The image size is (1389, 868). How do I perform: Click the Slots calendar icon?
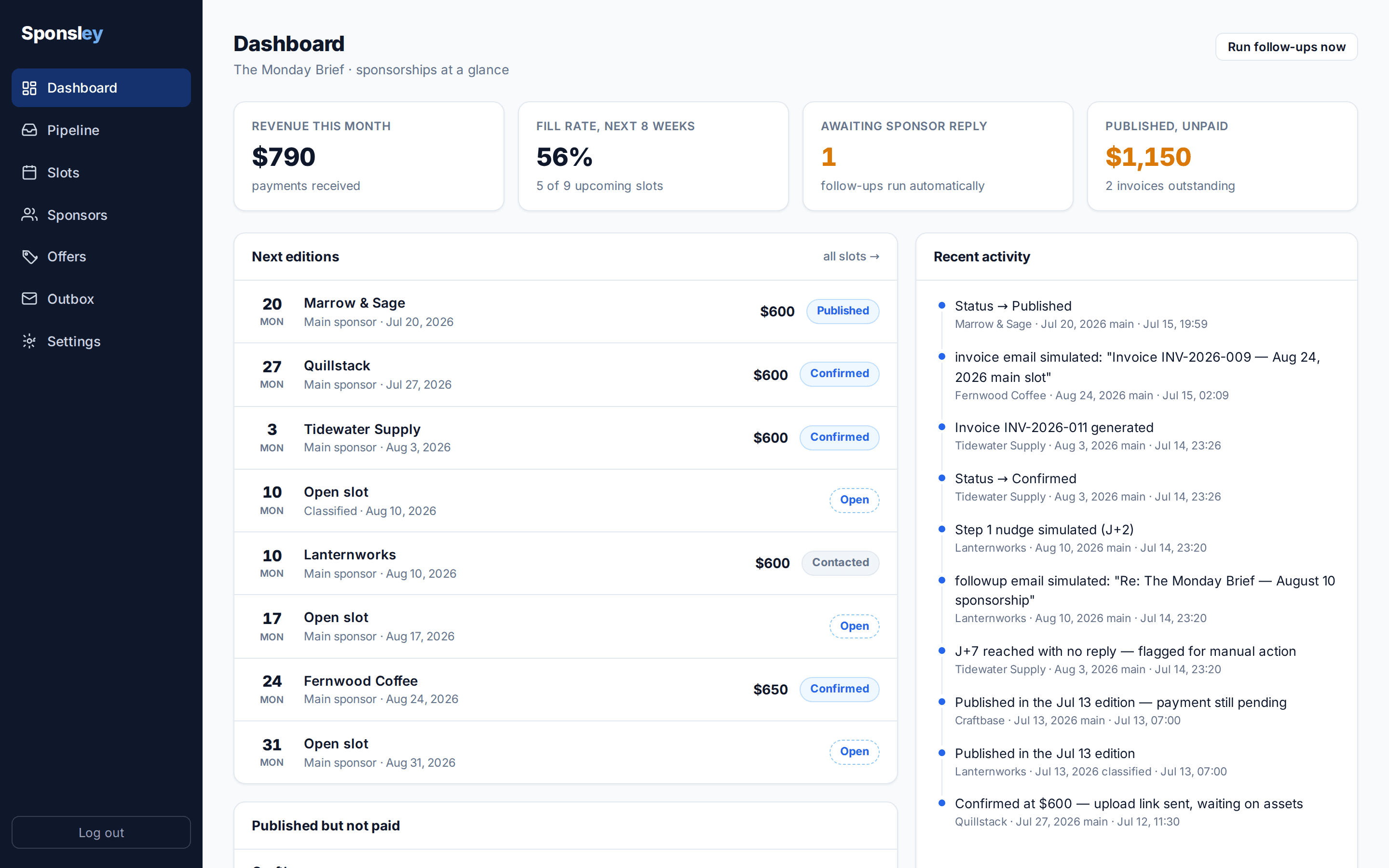click(29, 173)
